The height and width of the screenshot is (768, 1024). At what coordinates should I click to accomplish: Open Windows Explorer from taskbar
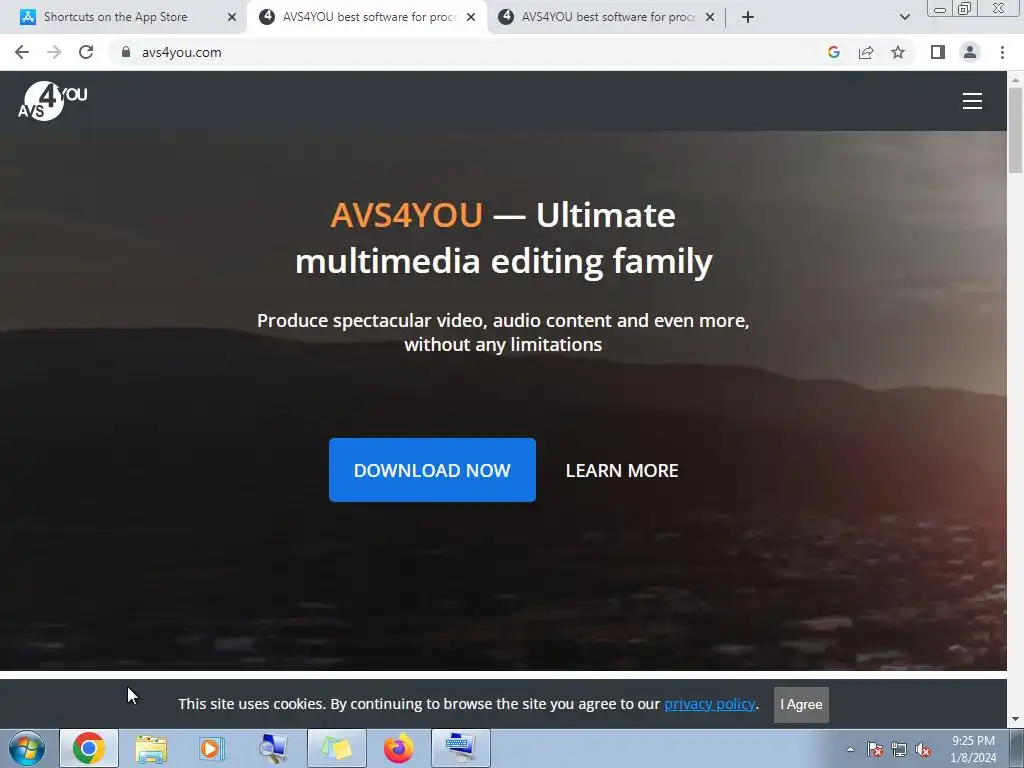pyautogui.click(x=151, y=748)
